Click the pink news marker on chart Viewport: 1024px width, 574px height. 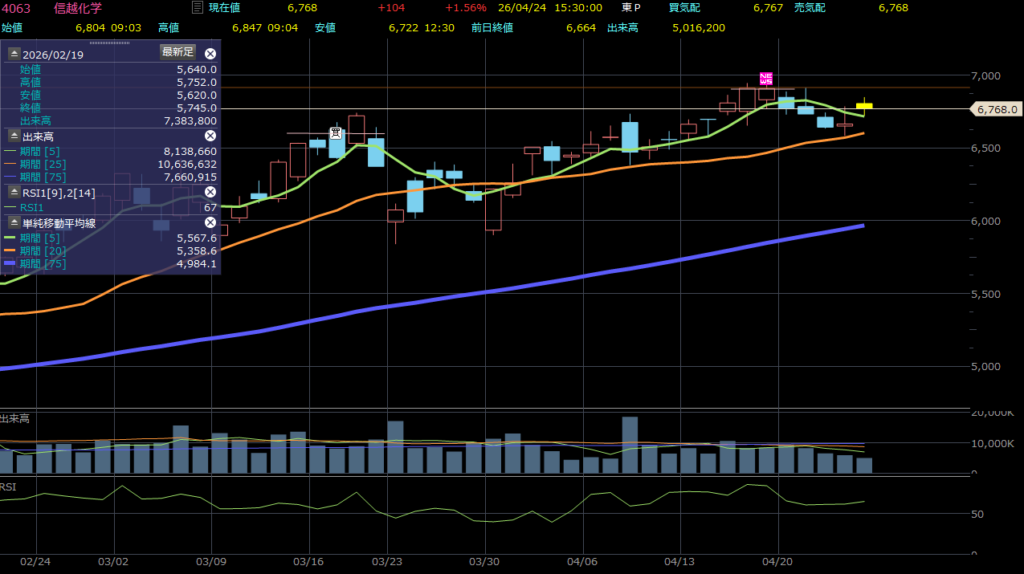pyautogui.click(x=766, y=79)
